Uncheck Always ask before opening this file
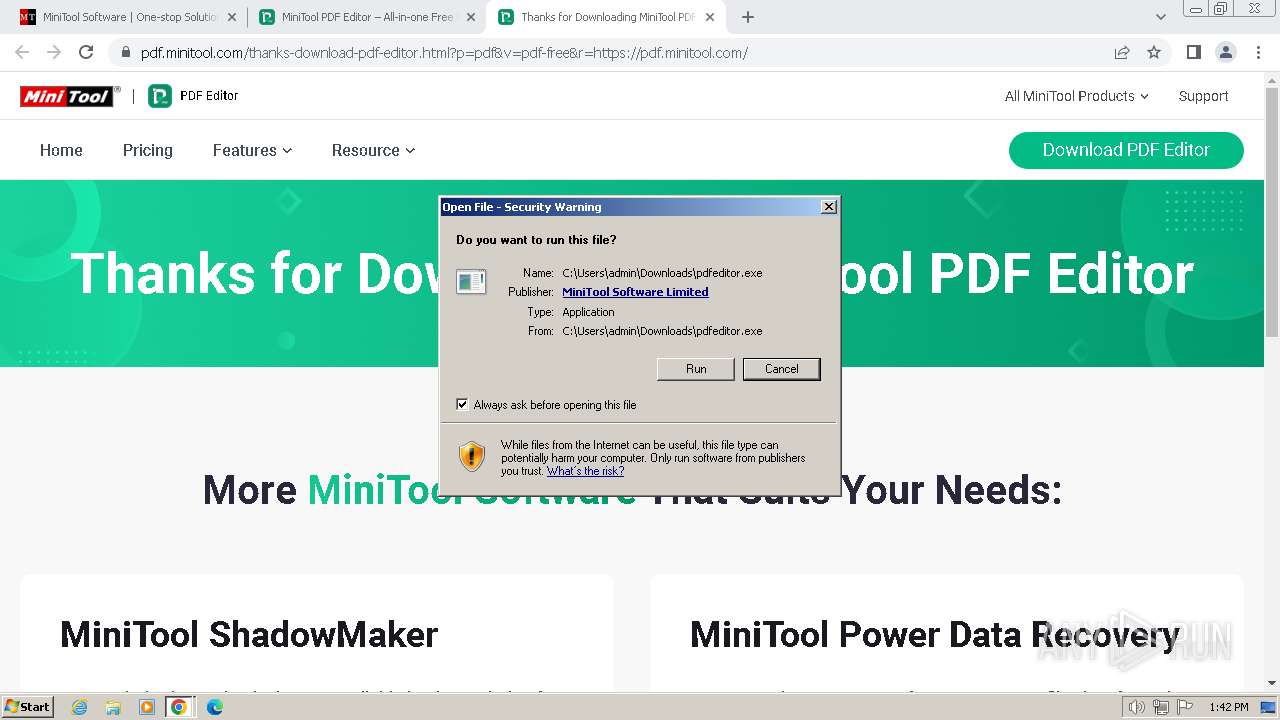The width and height of the screenshot is (1280, 720). 462,404
